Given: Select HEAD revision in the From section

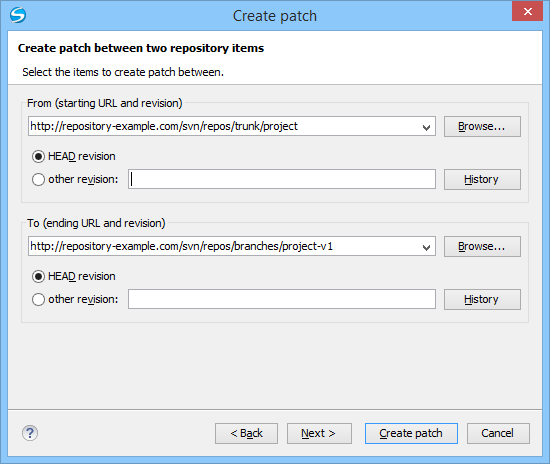Looking at the screenshot, I should 38,156.
